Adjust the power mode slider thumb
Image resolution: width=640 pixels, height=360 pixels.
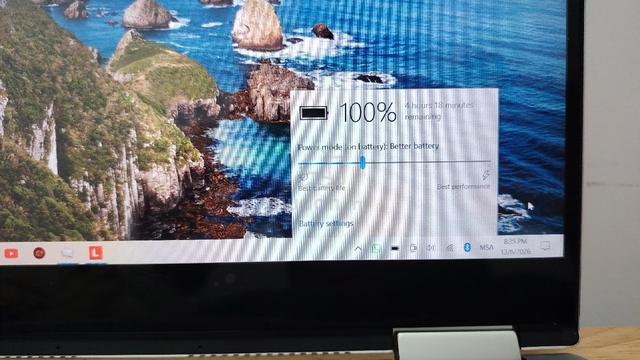click(x=362, y=163)
